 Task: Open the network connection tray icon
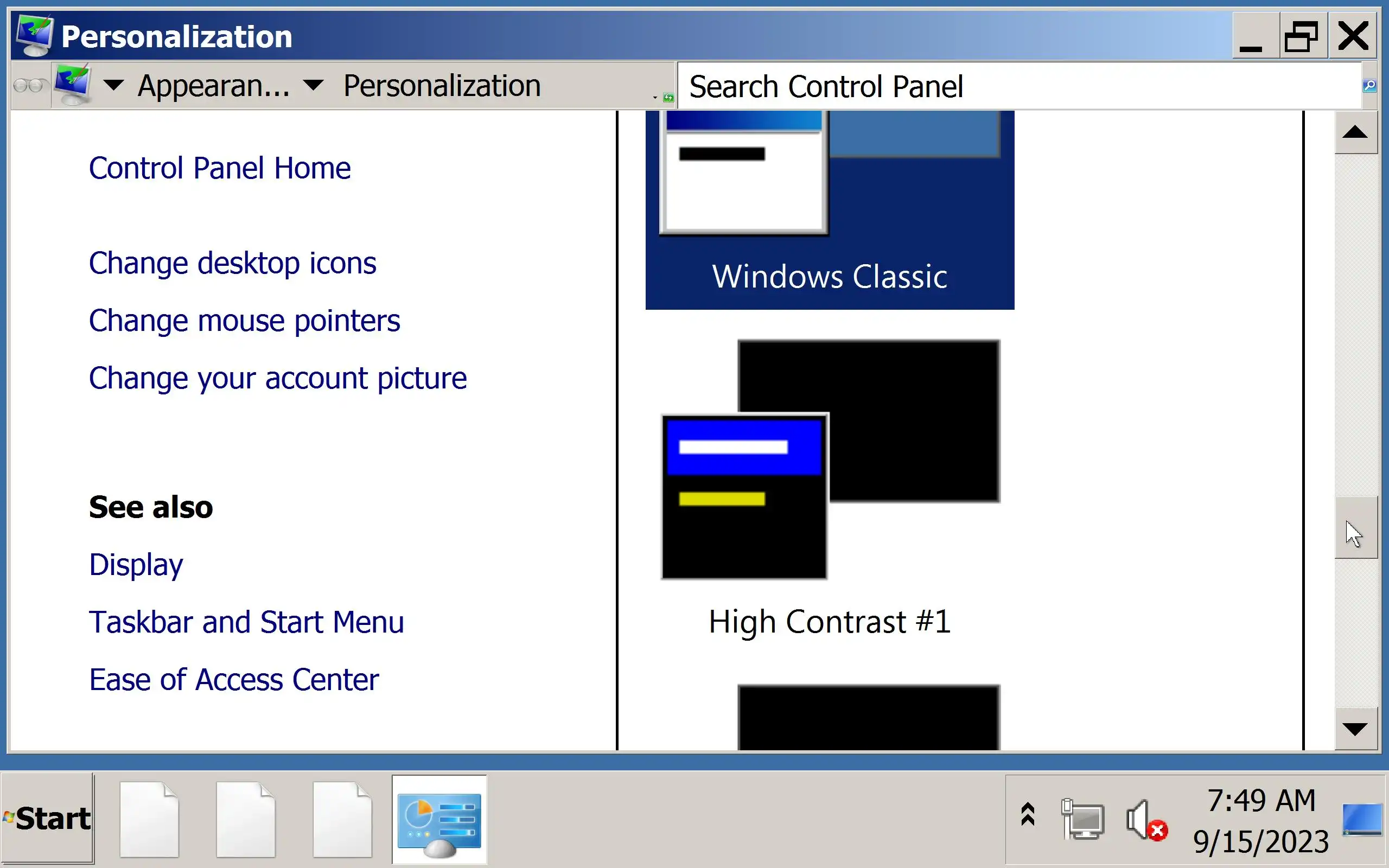(x=1082, y=820)
